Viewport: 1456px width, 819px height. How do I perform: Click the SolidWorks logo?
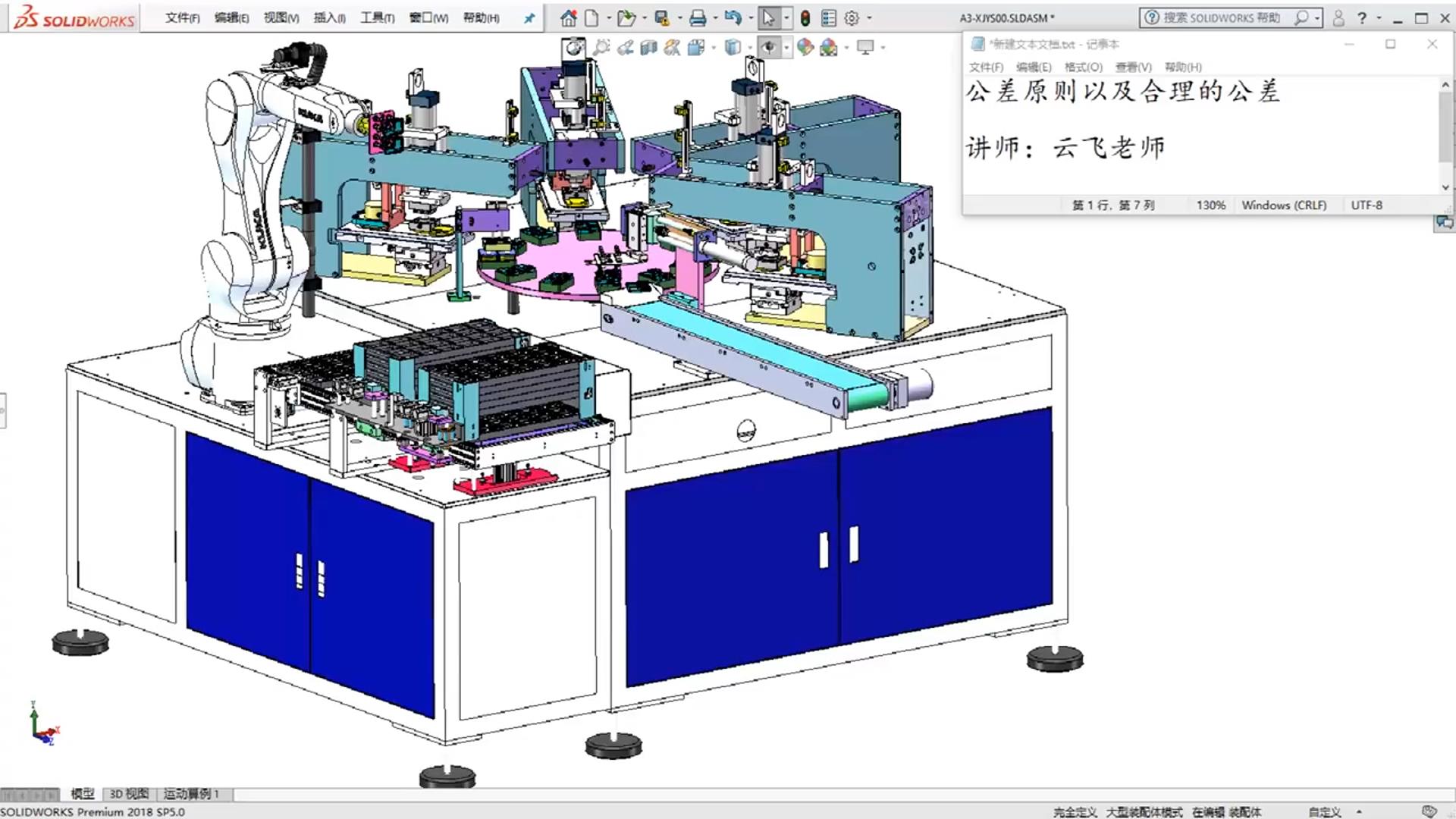tap(74, 17)
